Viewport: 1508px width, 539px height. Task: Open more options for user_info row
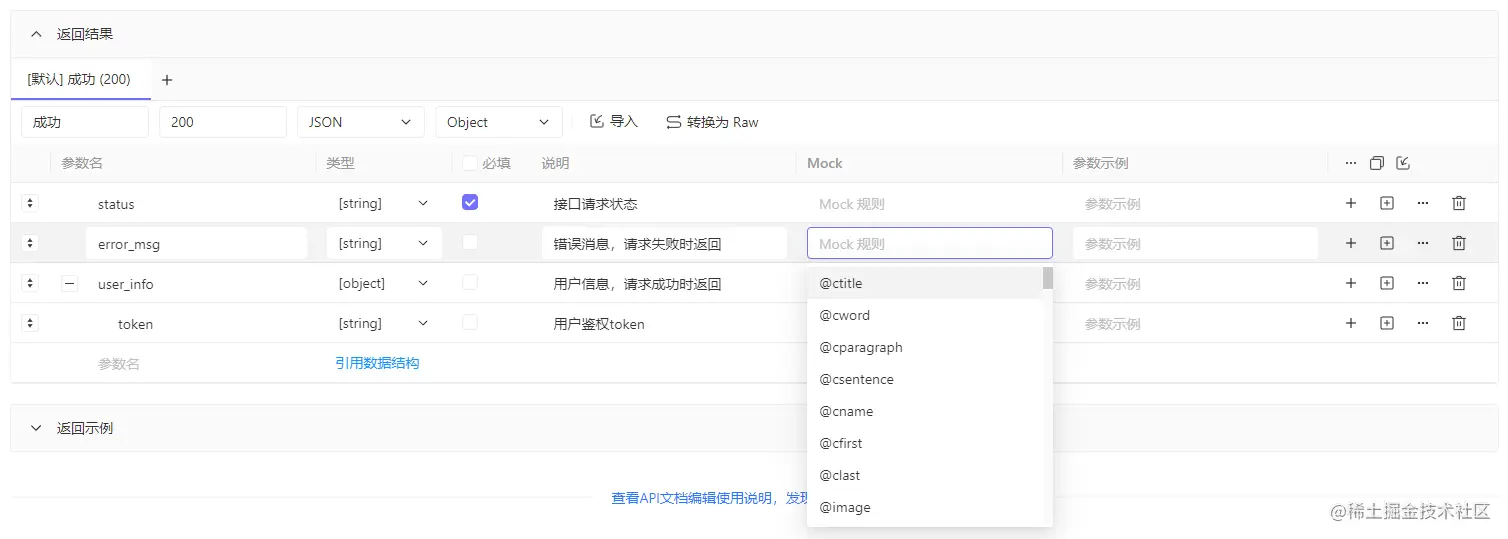tap(1423, 283)
